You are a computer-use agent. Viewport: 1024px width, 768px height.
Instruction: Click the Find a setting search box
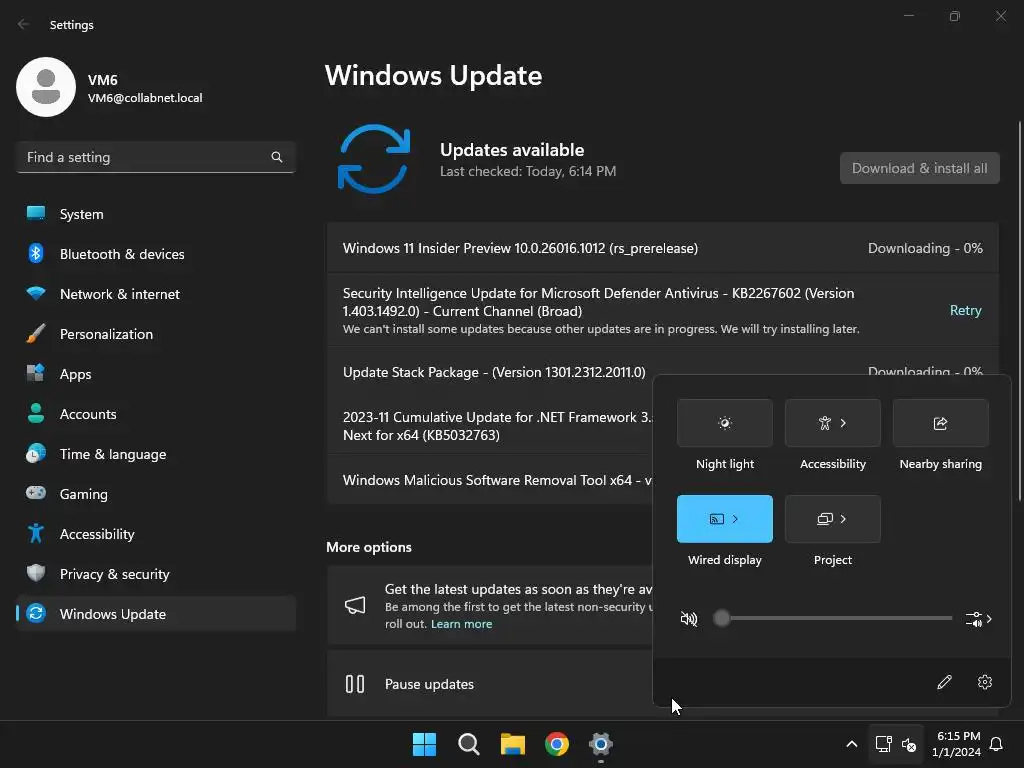point(155,157)
